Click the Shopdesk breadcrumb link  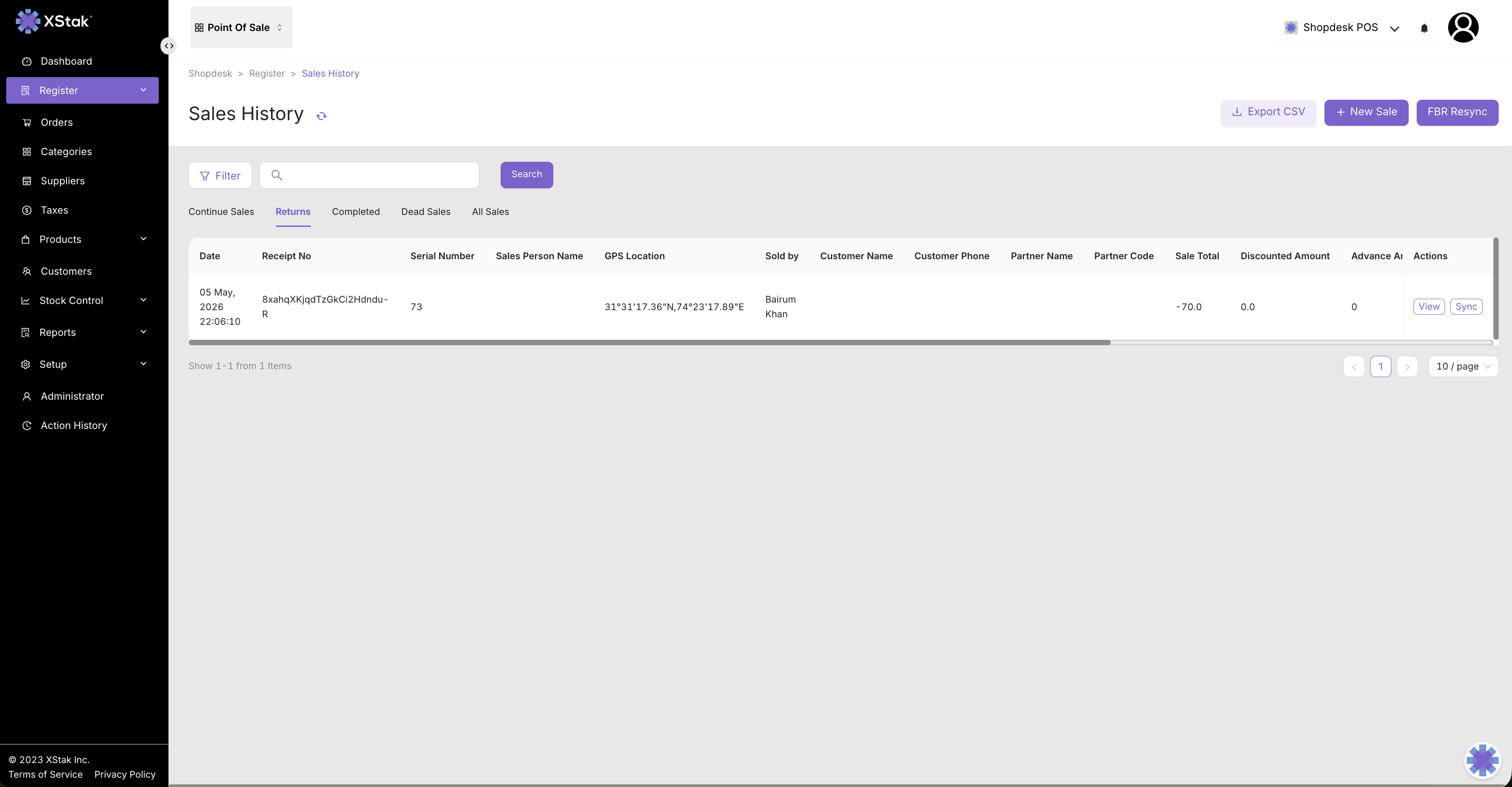pos(210,73)
